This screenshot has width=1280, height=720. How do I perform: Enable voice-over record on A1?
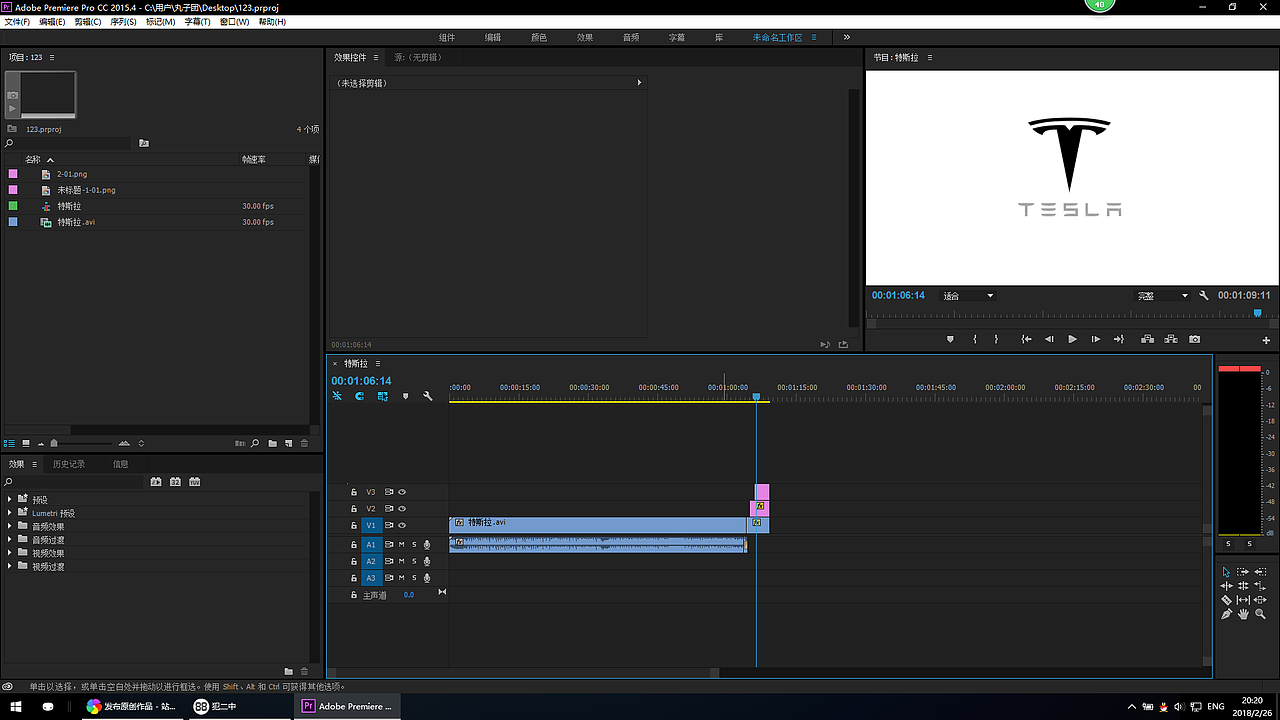click(x=427, y=545)
